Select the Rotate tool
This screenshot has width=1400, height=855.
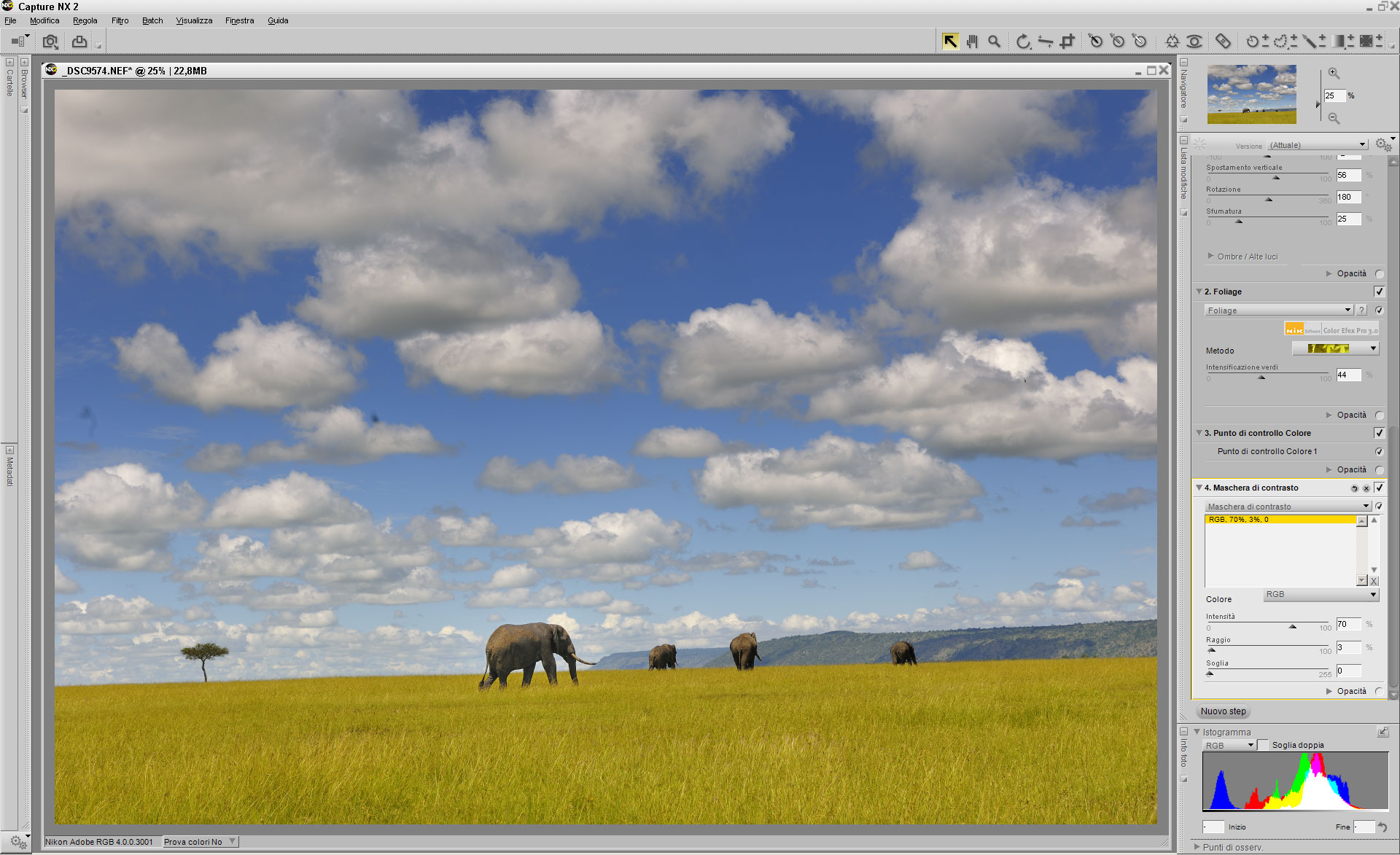[x=1023, y=42]
